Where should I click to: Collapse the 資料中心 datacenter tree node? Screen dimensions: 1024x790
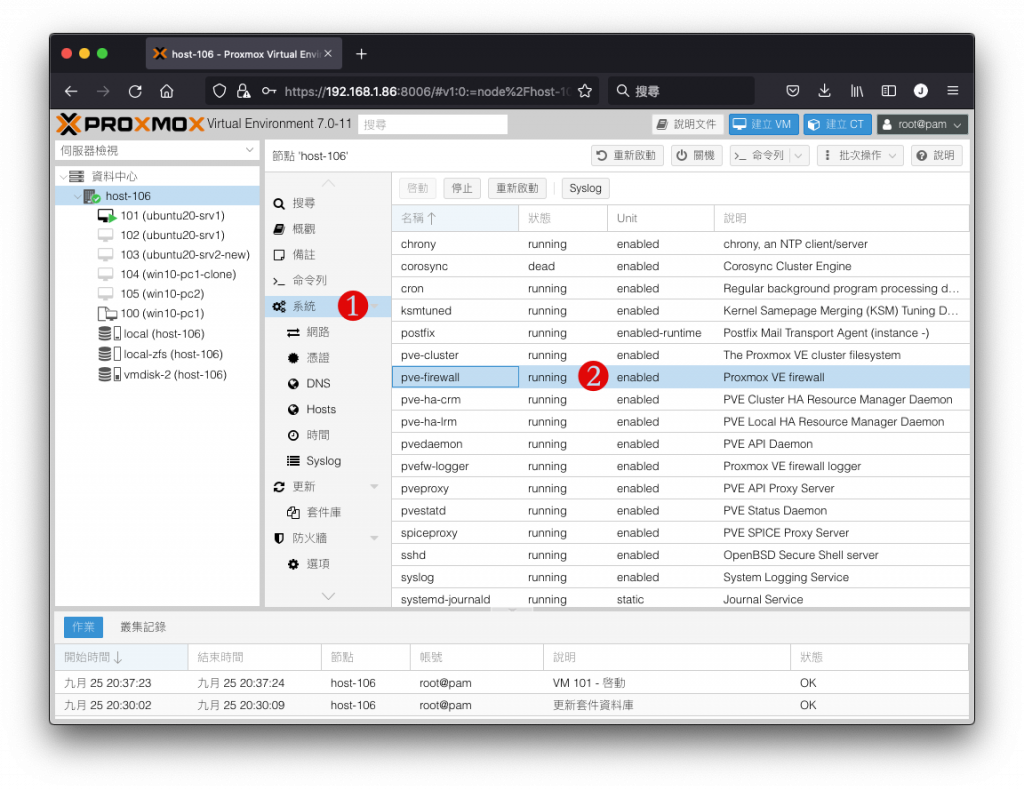click(63, 176)
